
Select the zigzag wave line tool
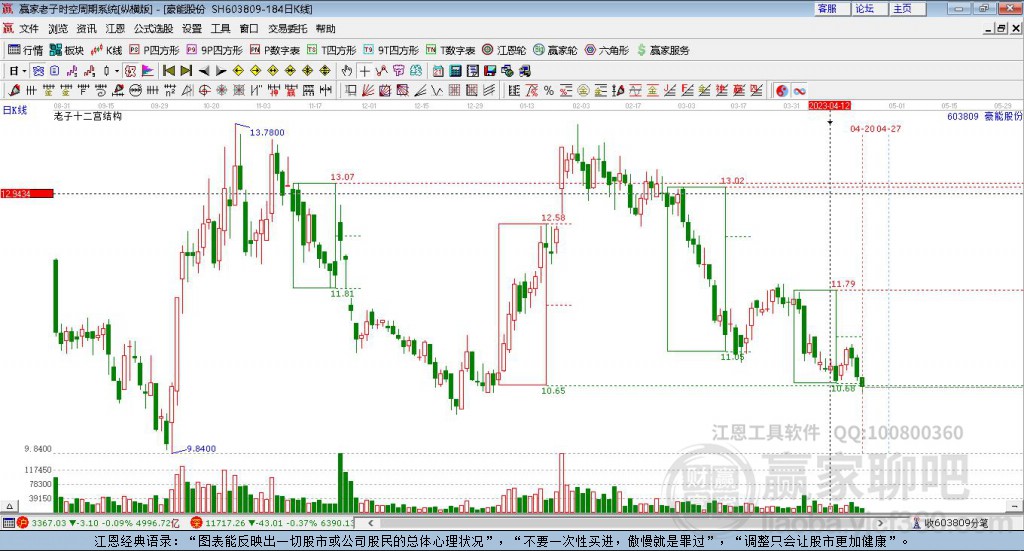coord(437,91)
